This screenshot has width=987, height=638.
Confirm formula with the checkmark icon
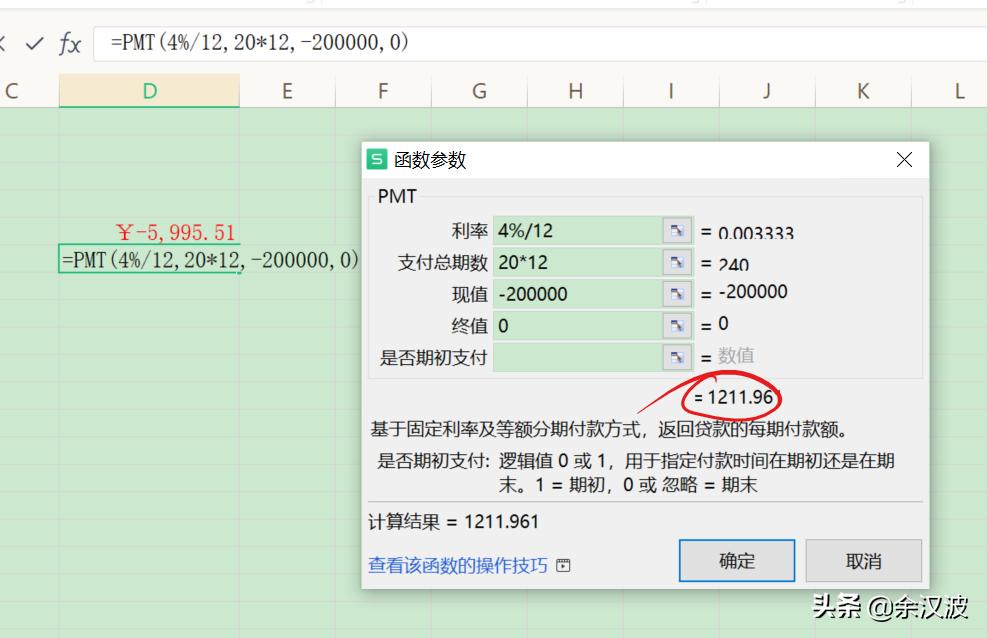click(x=35, y=44)
